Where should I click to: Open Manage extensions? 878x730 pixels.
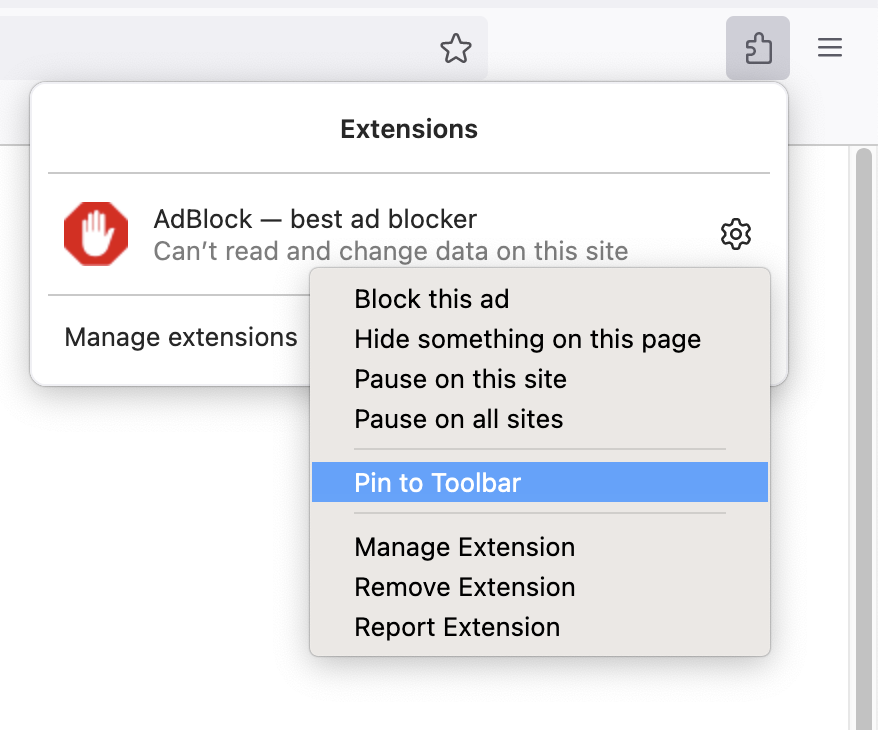click(181, 337)
